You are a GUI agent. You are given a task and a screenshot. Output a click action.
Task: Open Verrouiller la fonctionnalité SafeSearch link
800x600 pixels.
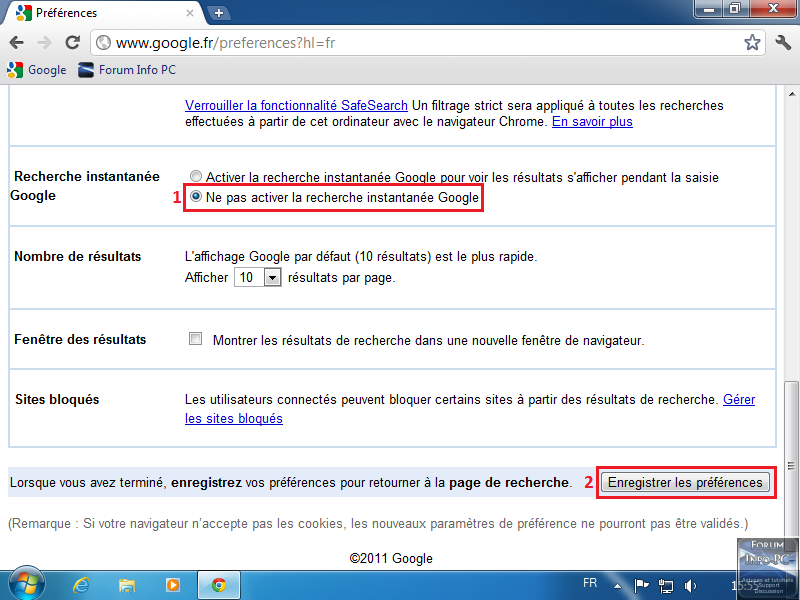[x=296, y=105]
